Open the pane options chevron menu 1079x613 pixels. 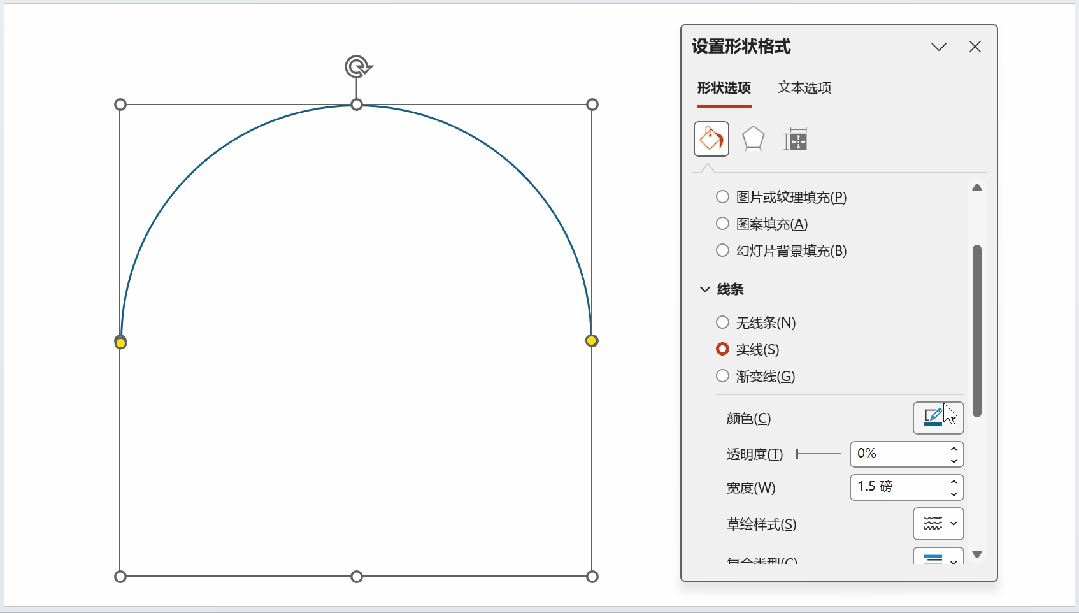click(x=939, y=47)
